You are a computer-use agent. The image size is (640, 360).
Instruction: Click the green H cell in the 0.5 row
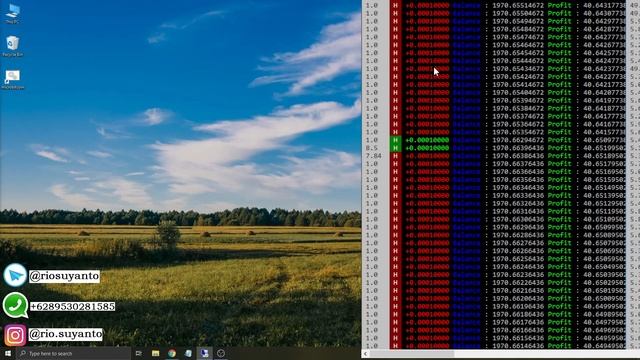tap(395, 148)
